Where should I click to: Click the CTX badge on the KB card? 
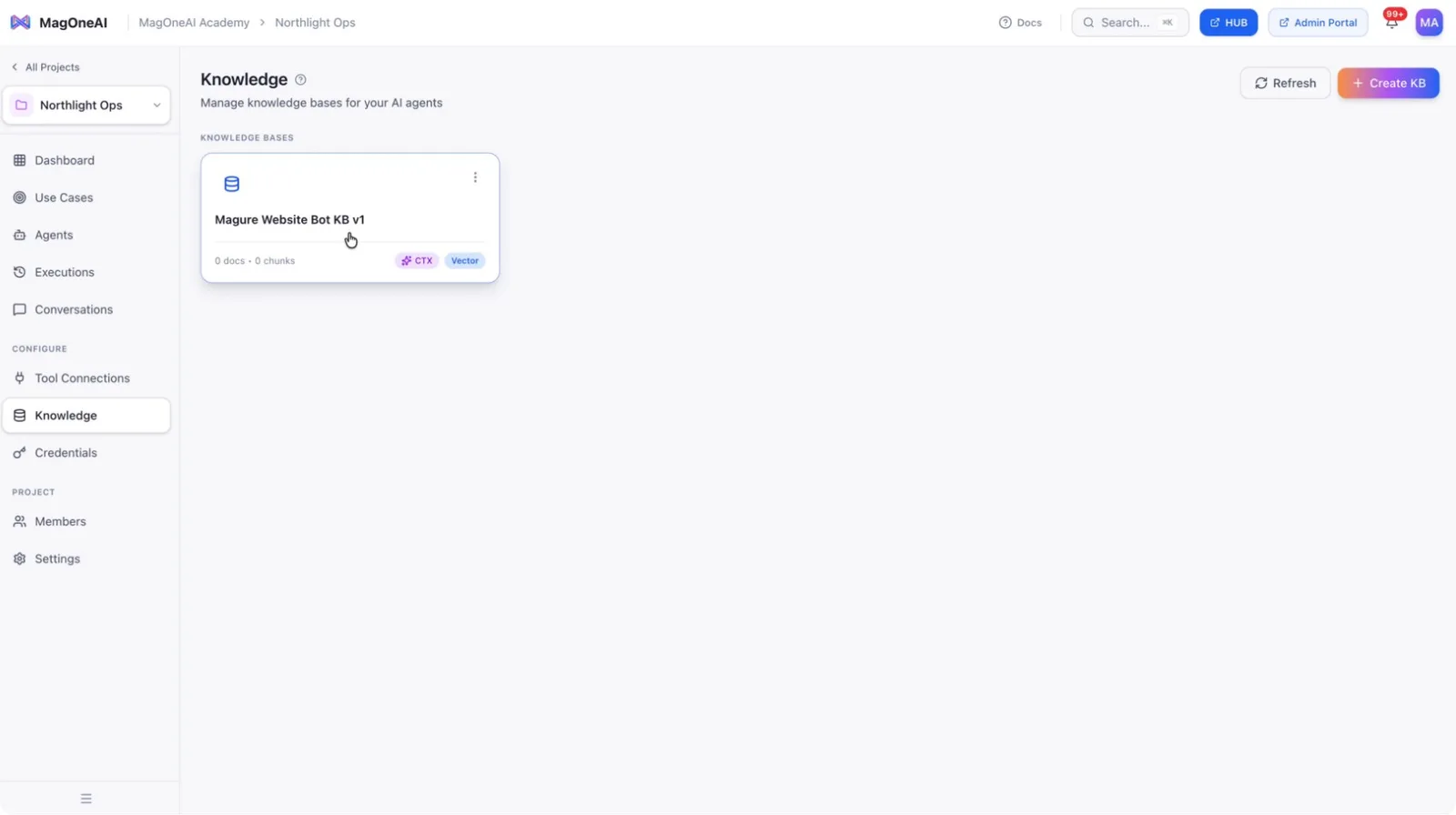pos(417,261)
